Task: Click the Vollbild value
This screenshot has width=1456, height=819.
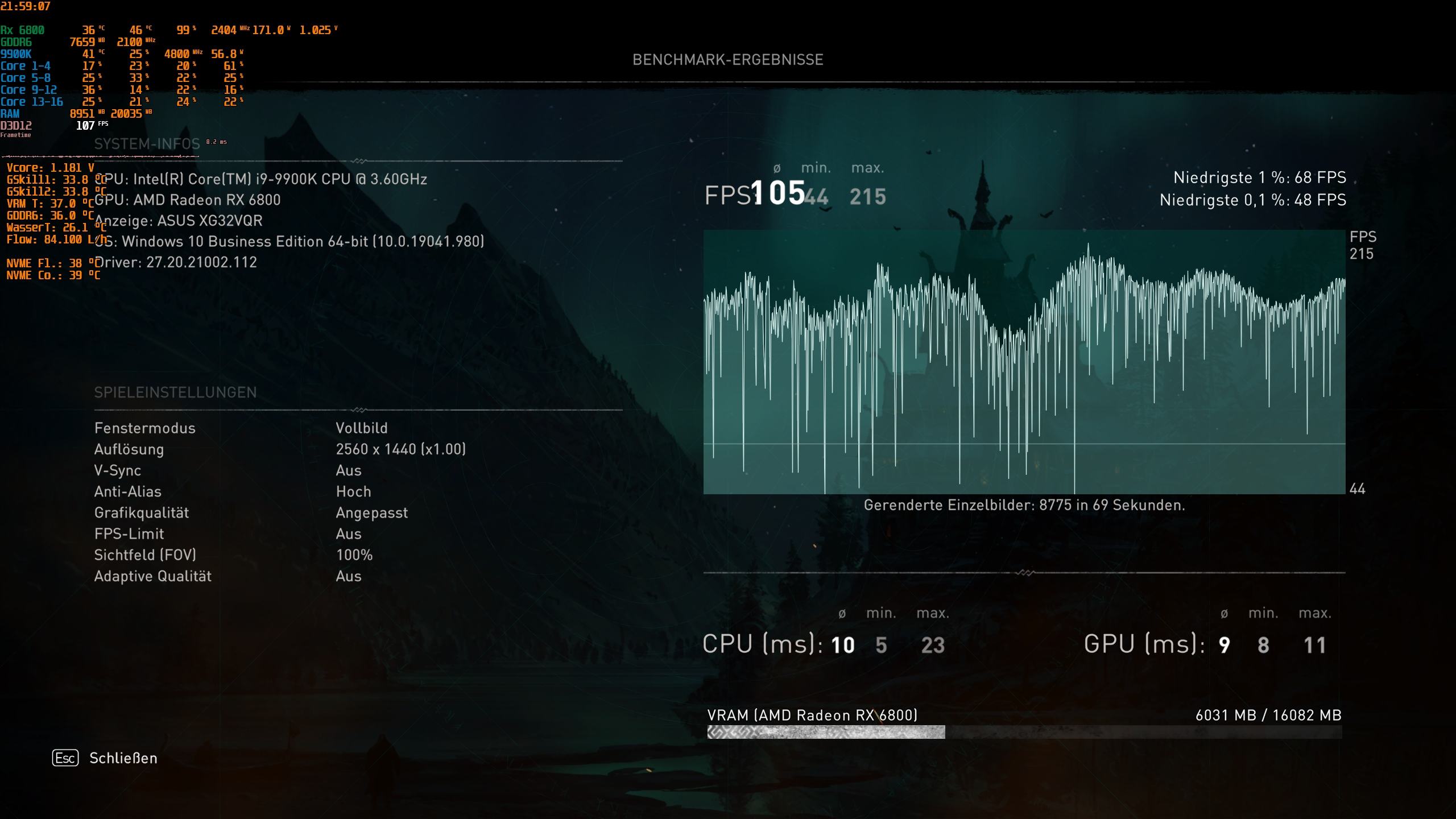Action: point(362,428)
